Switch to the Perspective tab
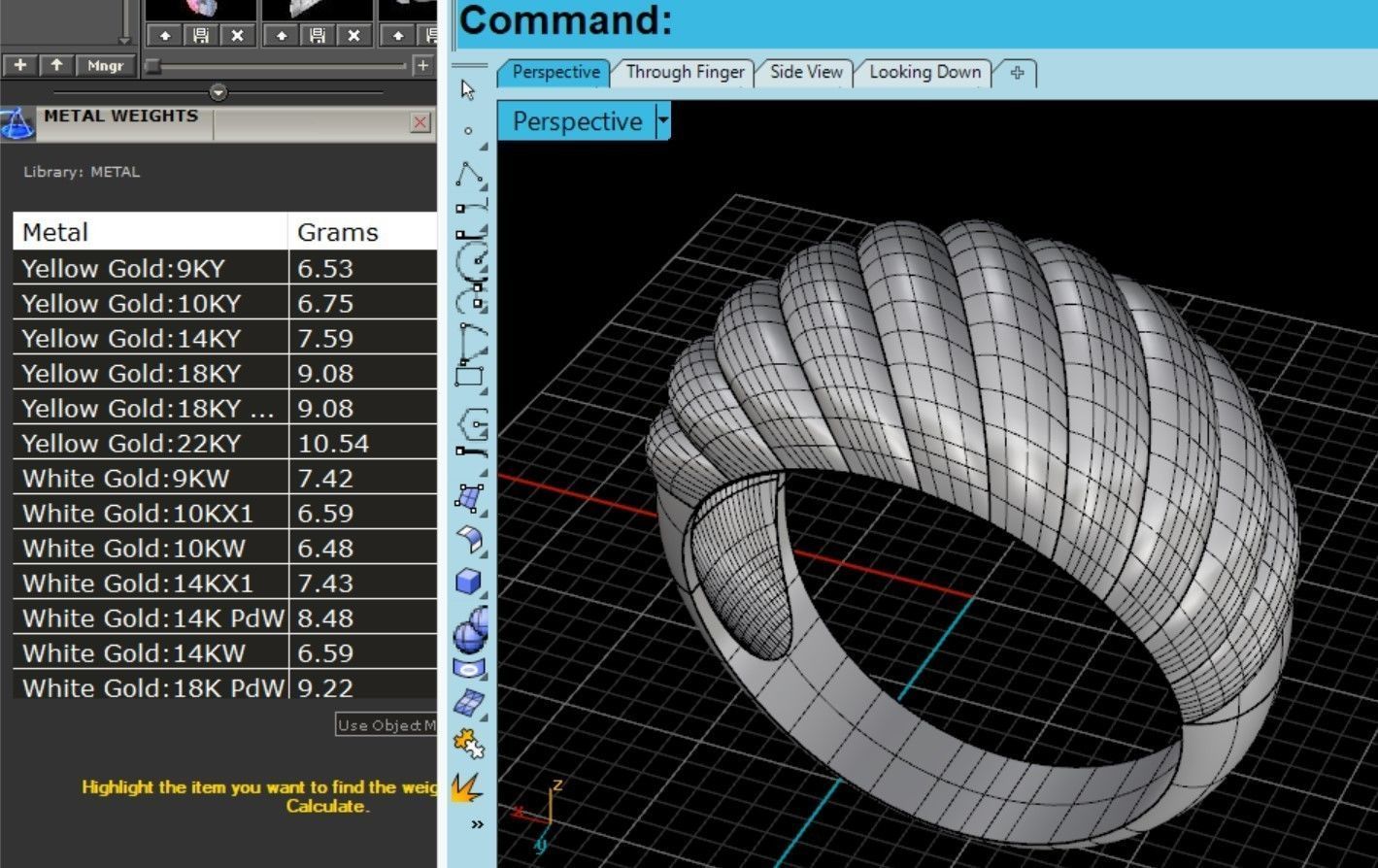The width and height of the screenshot is (1378, 868). (x=555, y=72)
